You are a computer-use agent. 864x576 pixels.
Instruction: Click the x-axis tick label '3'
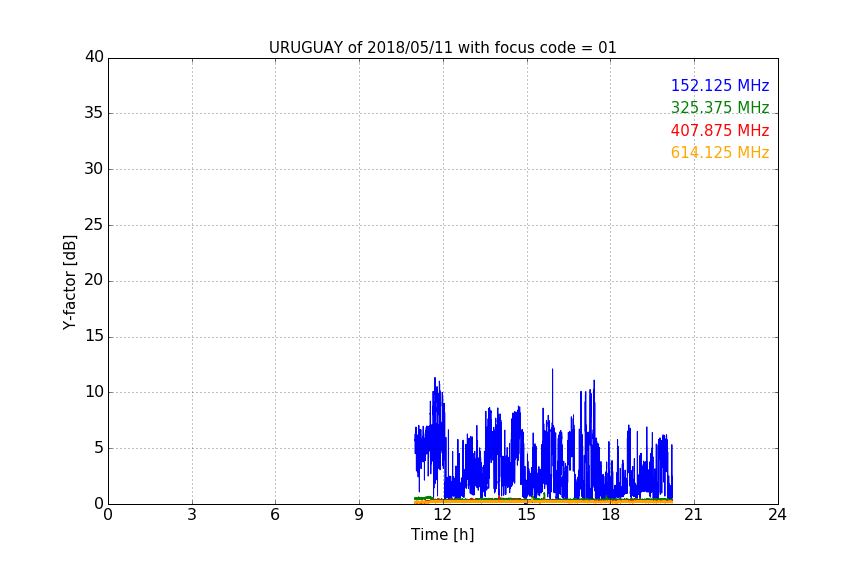pos(192,515)
